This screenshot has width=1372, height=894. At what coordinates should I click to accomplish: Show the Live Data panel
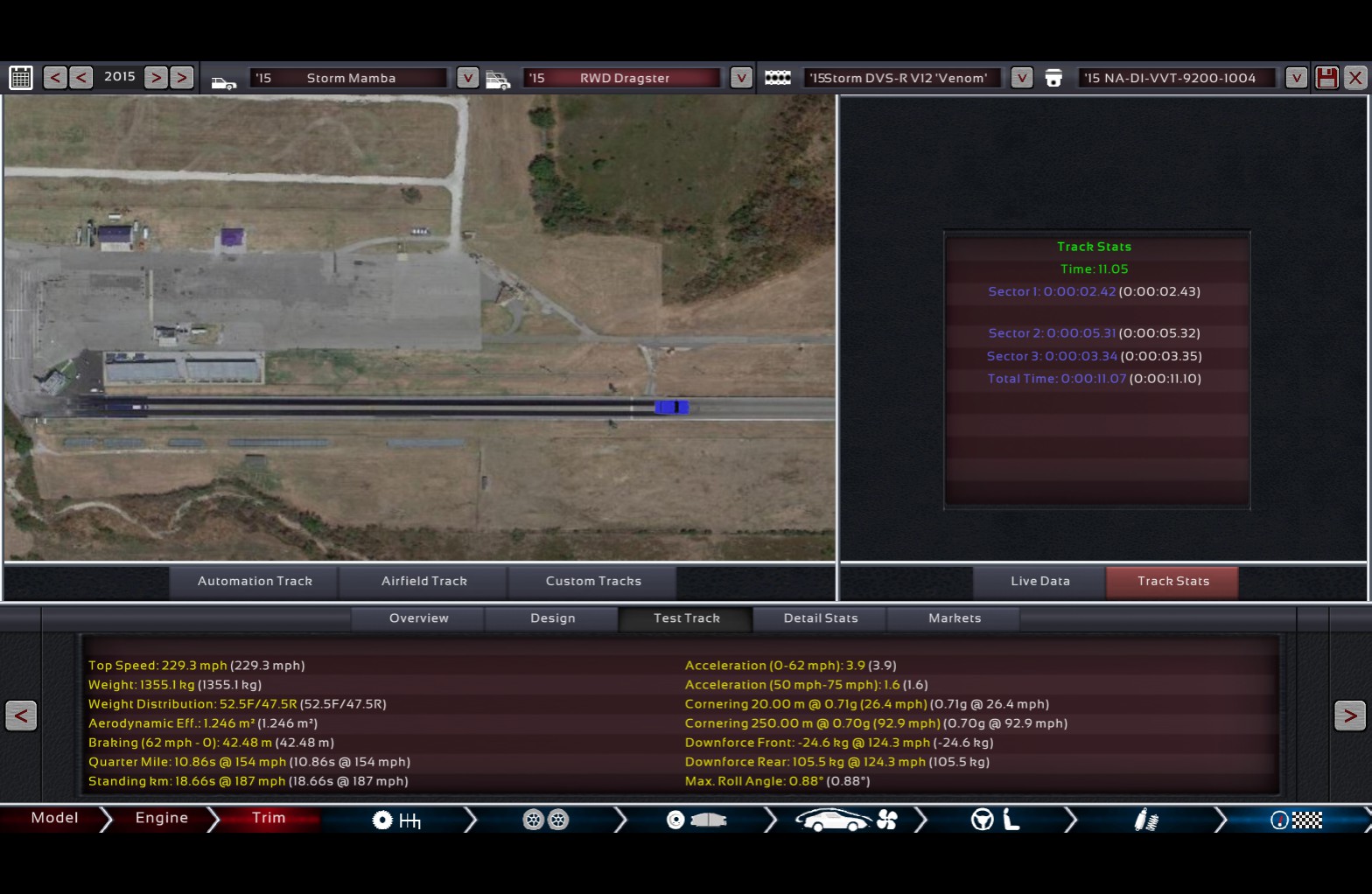pyautogui.click(x=1039, y=582)
